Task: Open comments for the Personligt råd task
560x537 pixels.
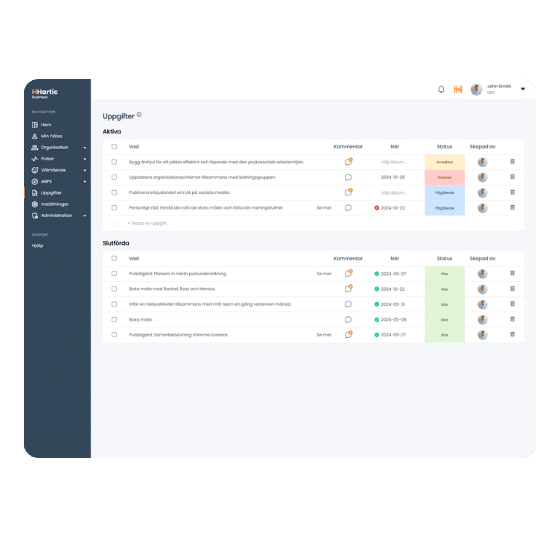Action: [348, 208]
